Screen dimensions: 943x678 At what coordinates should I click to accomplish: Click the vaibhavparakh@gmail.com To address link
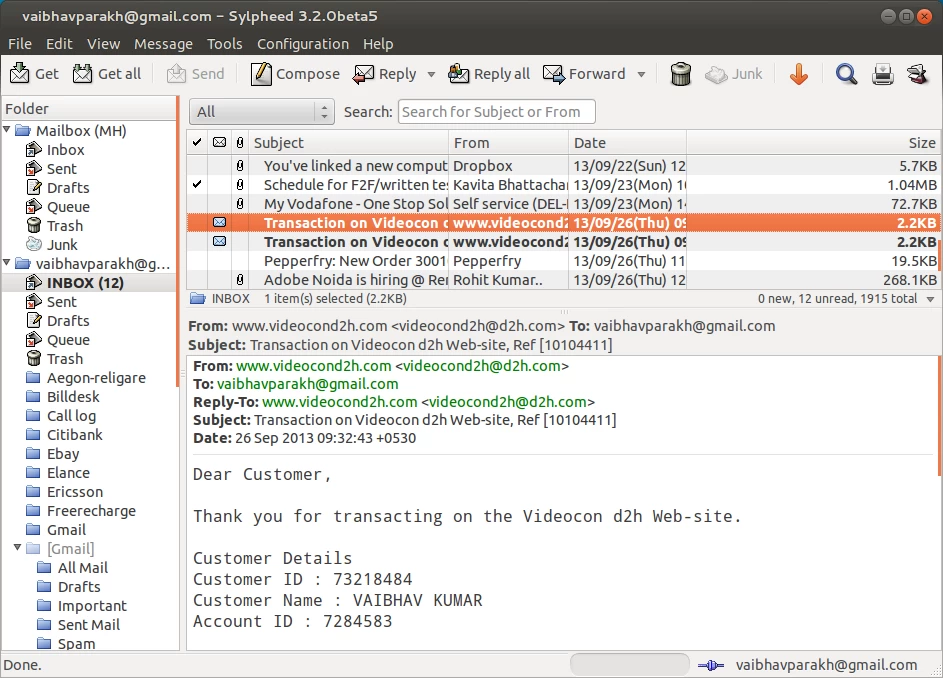pos(307,384)
